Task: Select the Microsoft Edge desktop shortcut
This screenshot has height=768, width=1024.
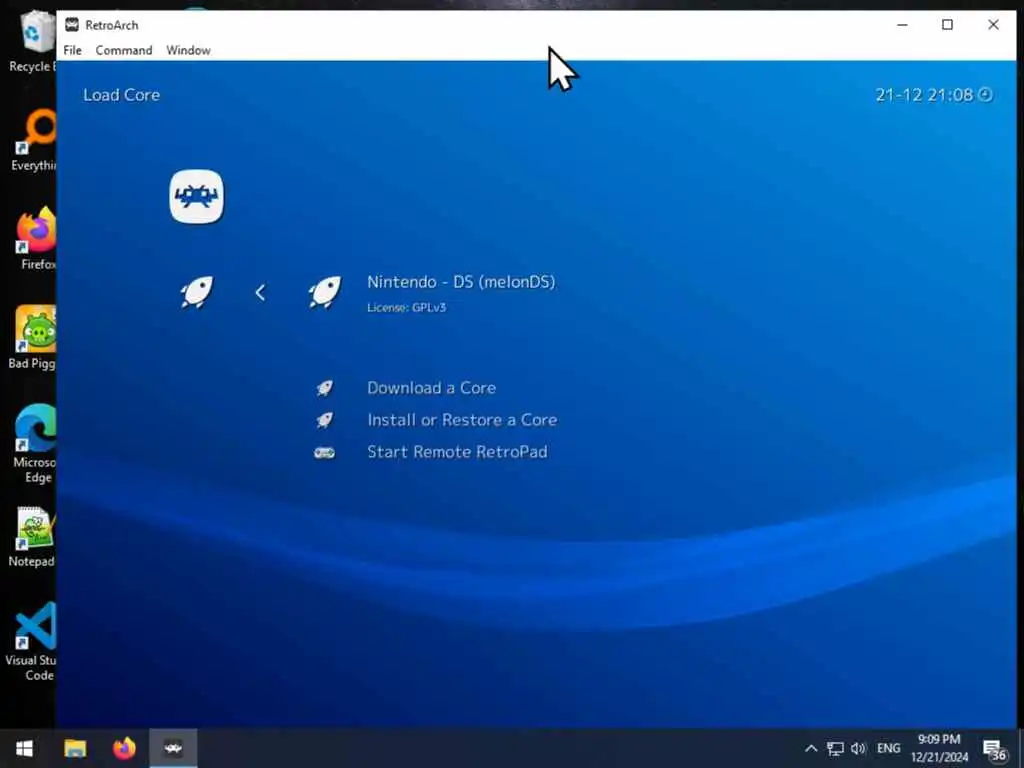Action: [x=34, y=444]
